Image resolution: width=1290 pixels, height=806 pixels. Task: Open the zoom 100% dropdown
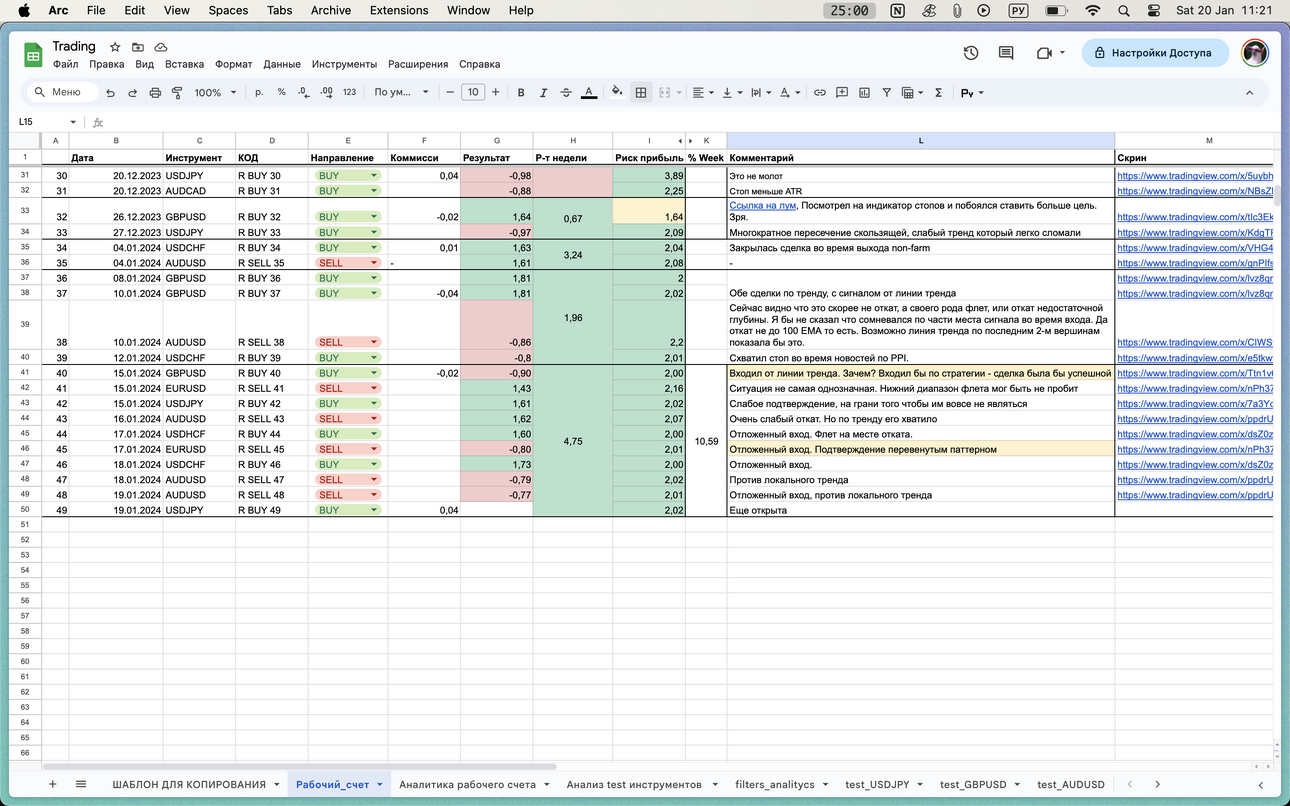(x=215, y=92)
